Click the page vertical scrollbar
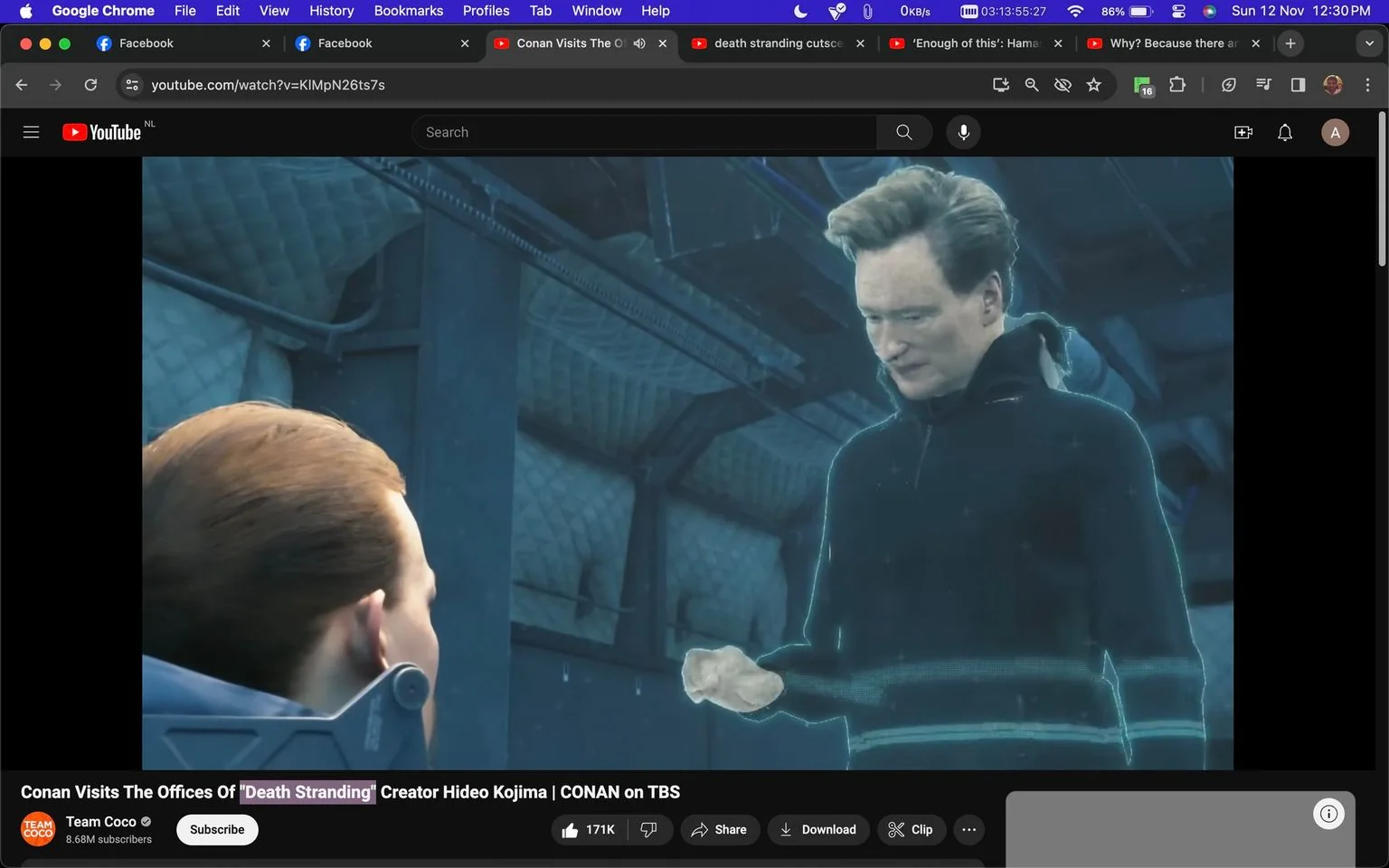 [1382, 188]
